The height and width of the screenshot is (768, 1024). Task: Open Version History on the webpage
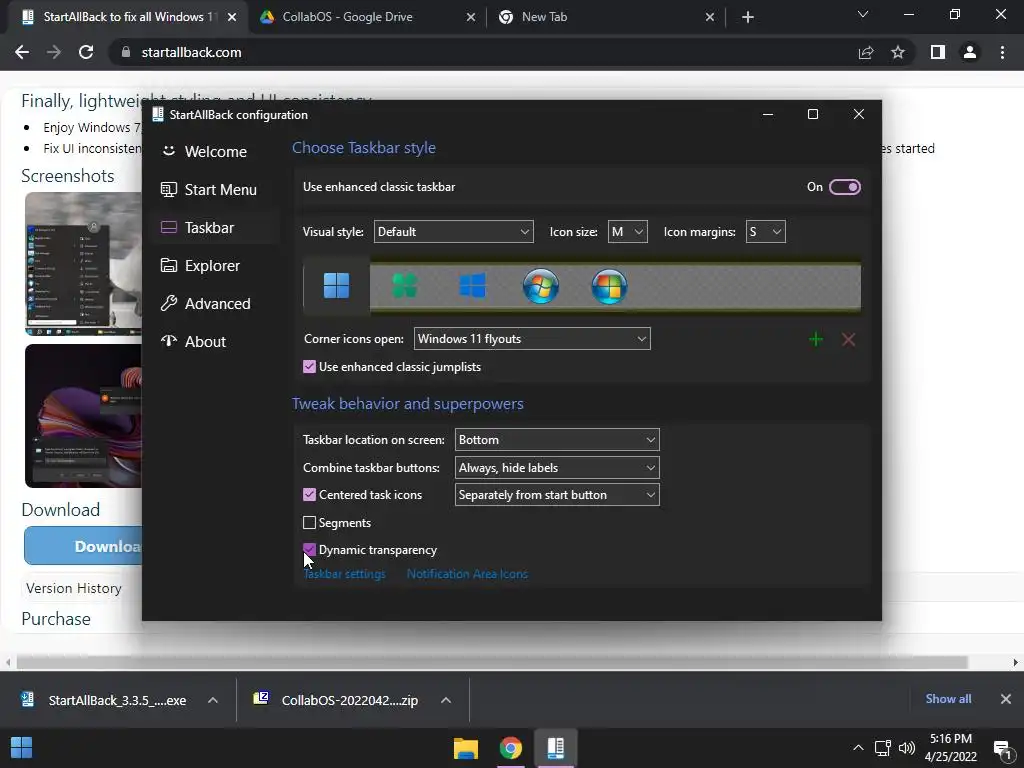74,588
